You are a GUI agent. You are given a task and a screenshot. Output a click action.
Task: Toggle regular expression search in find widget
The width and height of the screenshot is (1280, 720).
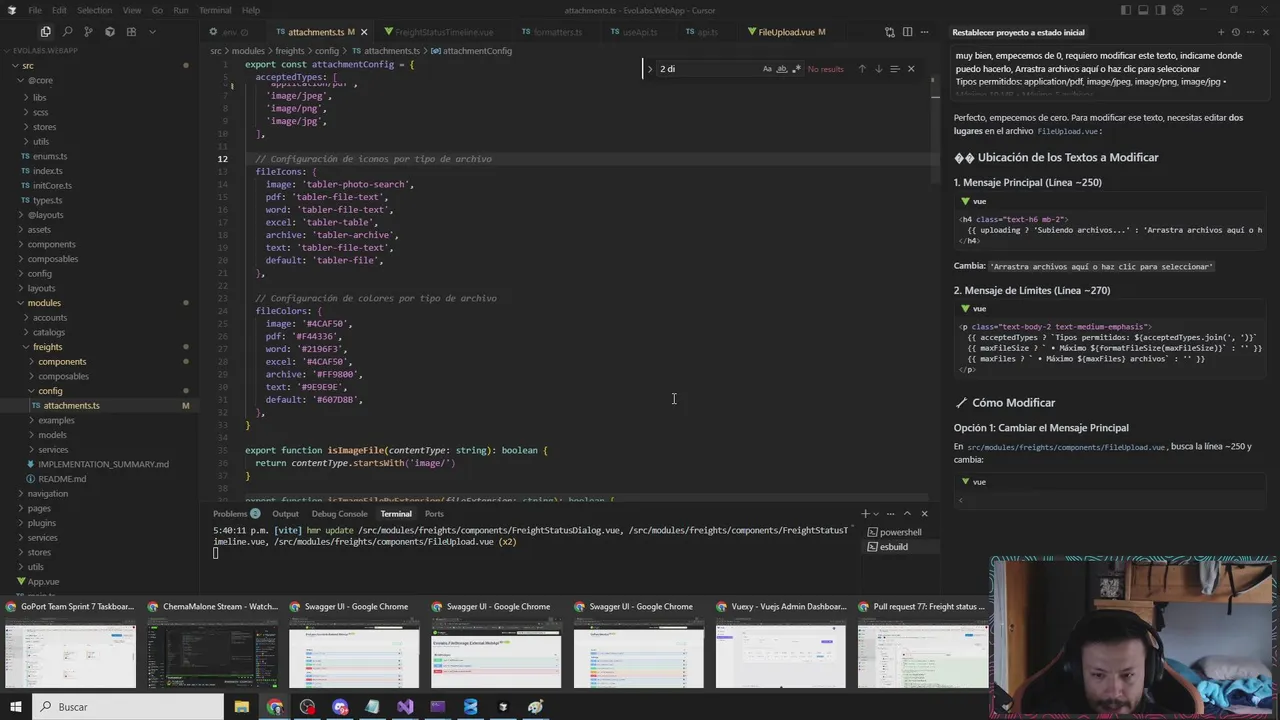tap(796, 69)
